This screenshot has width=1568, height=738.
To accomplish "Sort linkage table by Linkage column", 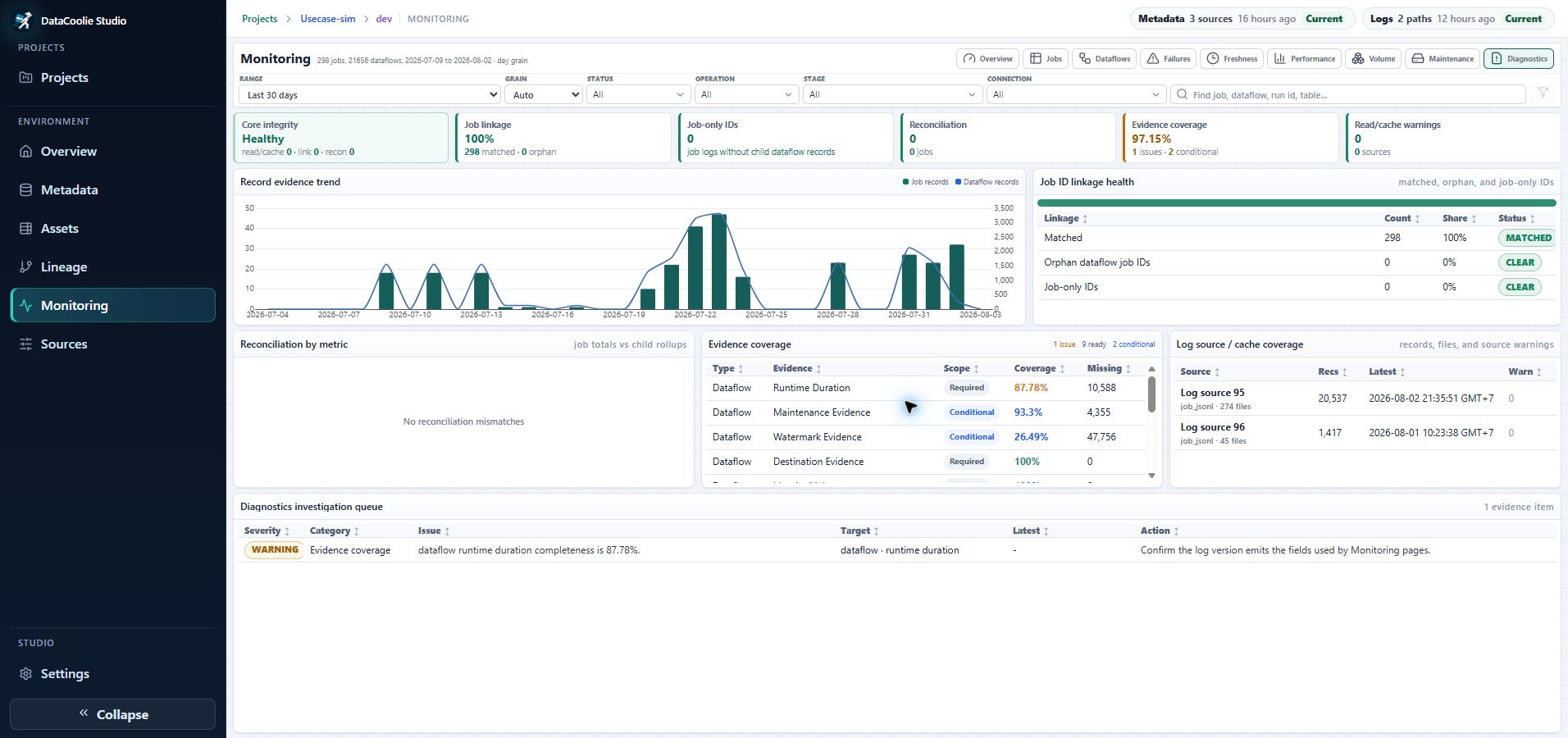I will pos(1065,218).
